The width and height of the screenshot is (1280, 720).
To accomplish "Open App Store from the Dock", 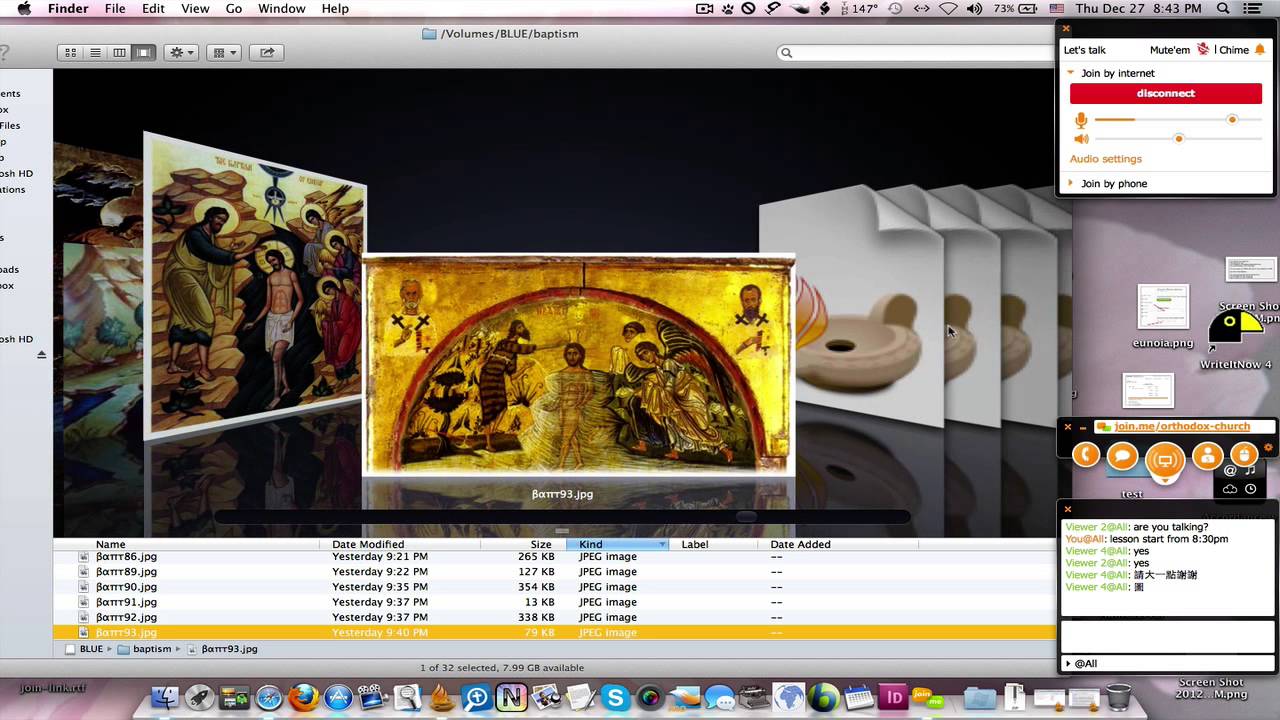I will coord(338,698).
